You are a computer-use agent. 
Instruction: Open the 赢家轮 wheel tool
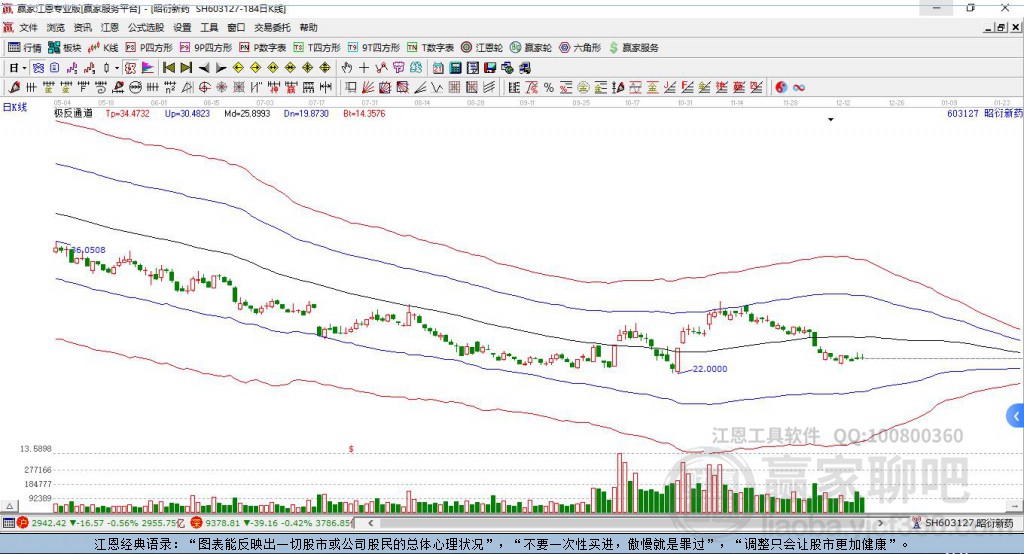point(531,48)
